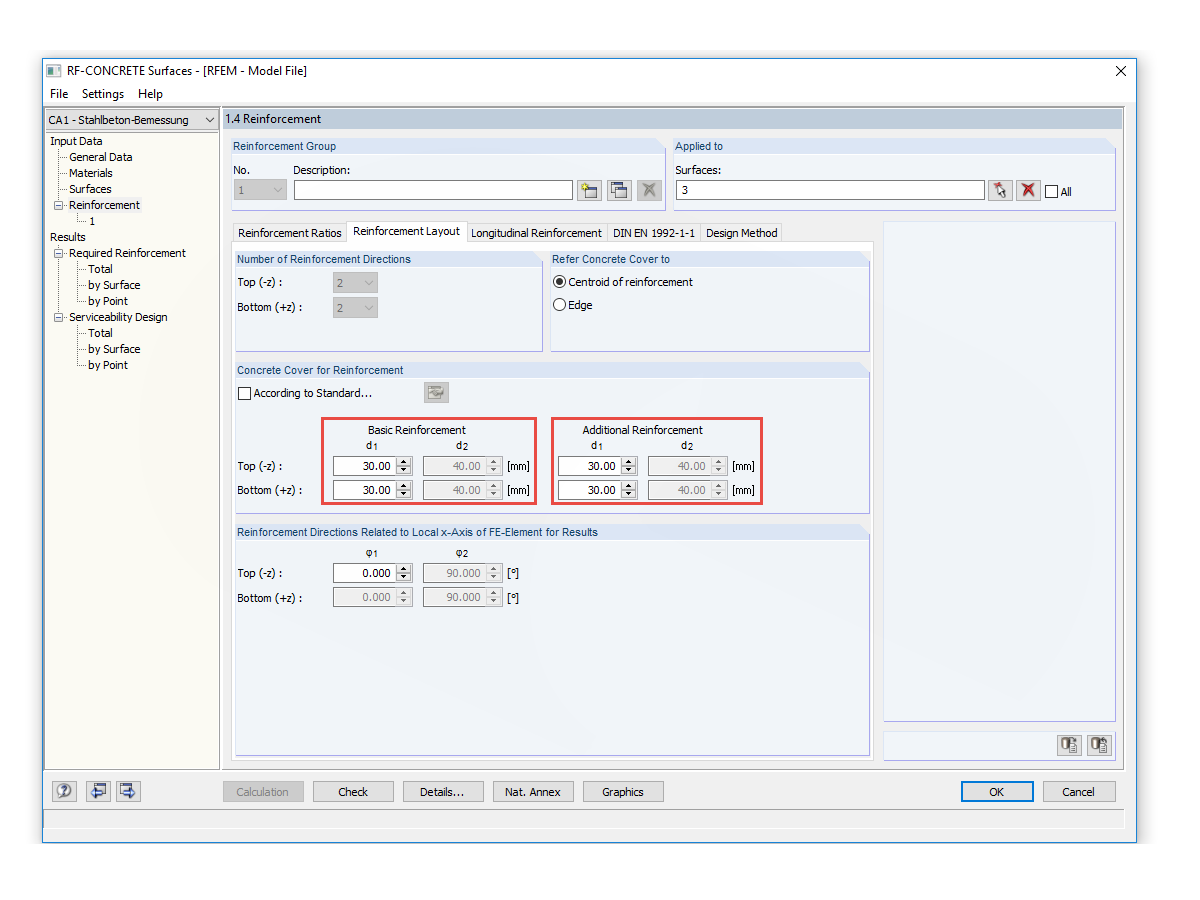Collapse the Required Reinforcement tree node
The height and width of the screenshot is (900, 1200).
pyautogui.click(x=59, y=253)
